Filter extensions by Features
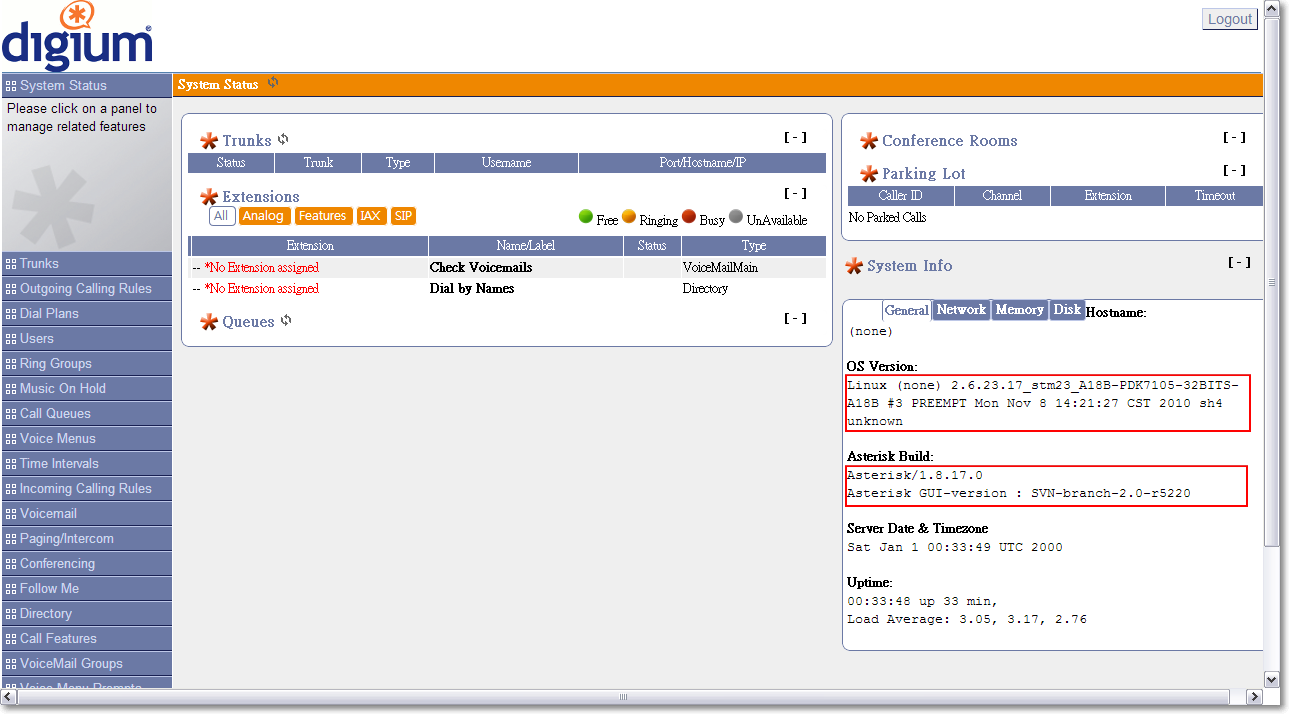1289x714 pixels. click(x=323, y=216)
